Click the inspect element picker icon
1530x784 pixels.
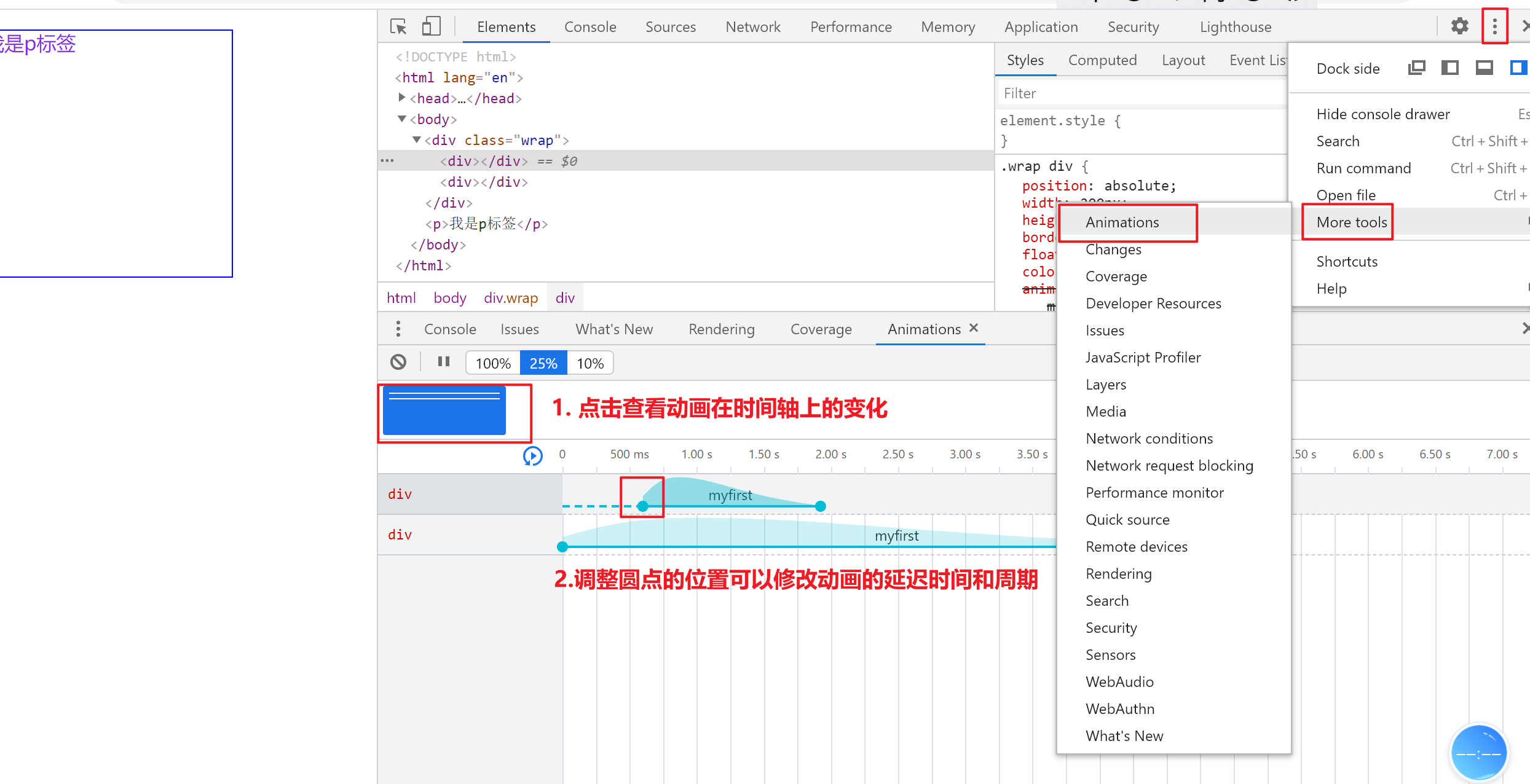398,26
